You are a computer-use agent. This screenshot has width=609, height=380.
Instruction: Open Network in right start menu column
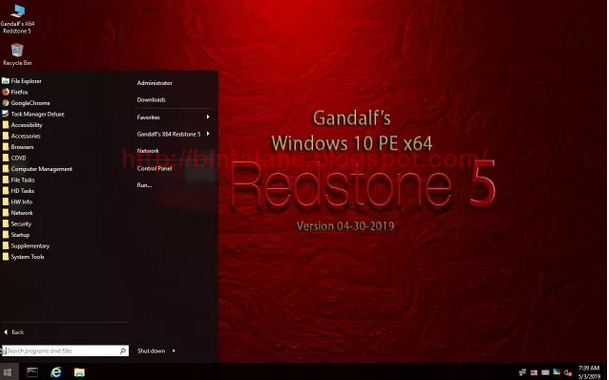(148, 151)
